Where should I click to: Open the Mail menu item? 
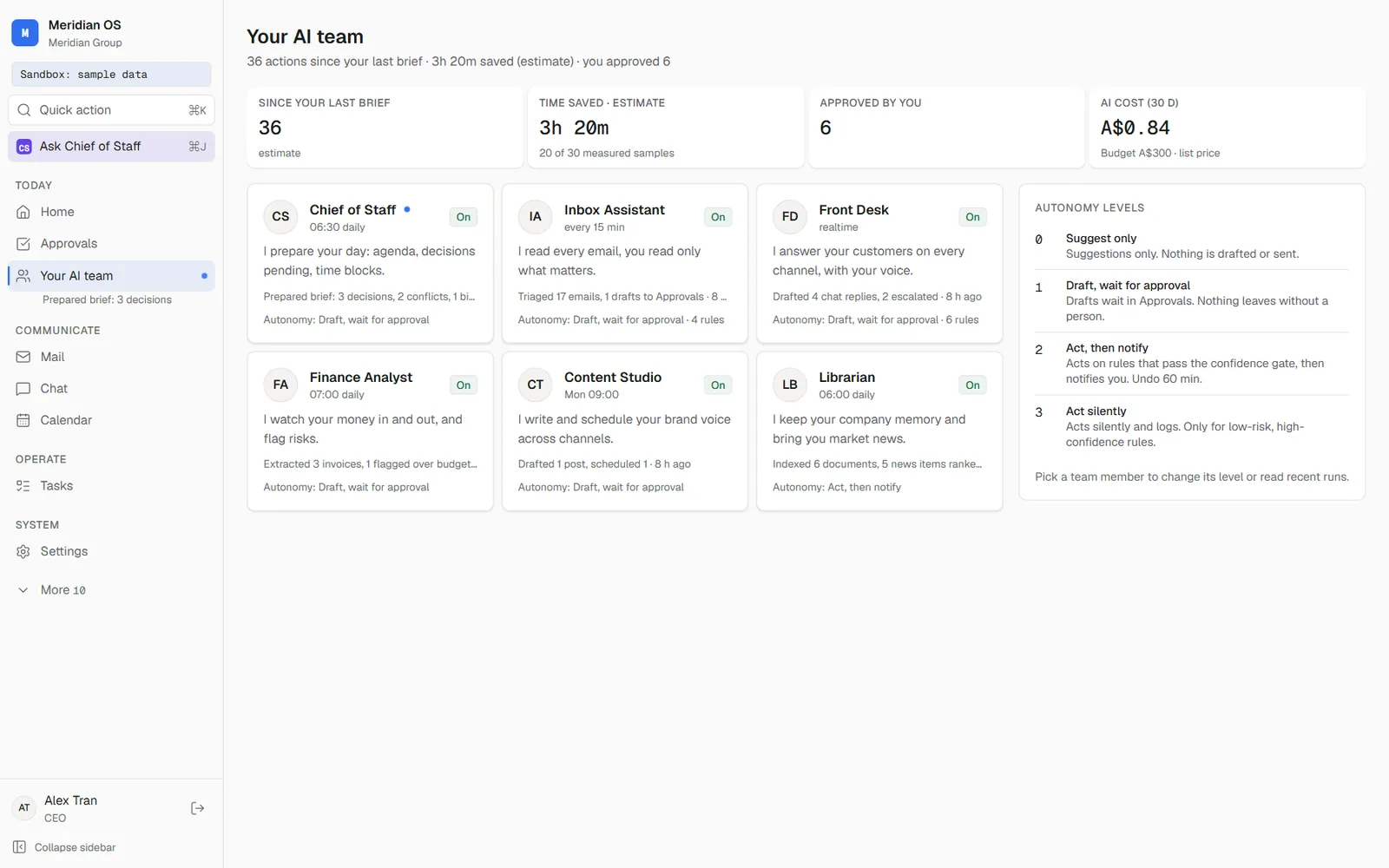111,357
